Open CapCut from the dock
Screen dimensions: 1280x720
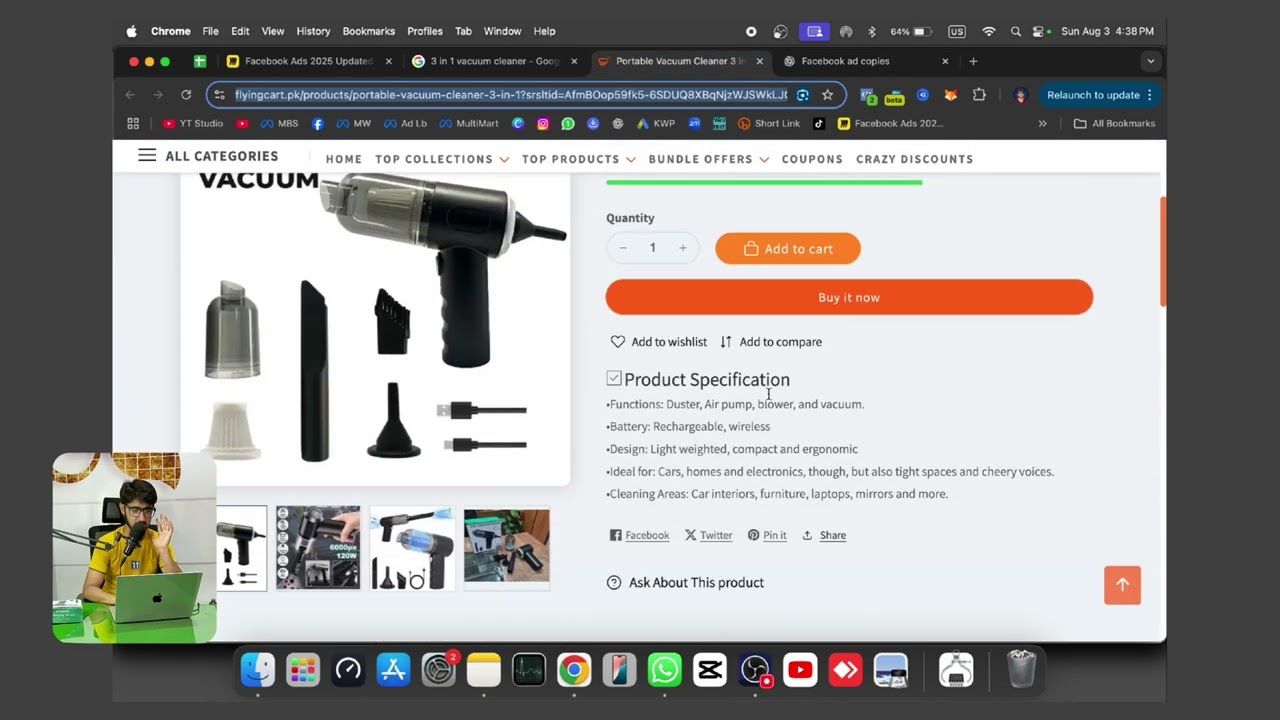(x=710, y=670)
